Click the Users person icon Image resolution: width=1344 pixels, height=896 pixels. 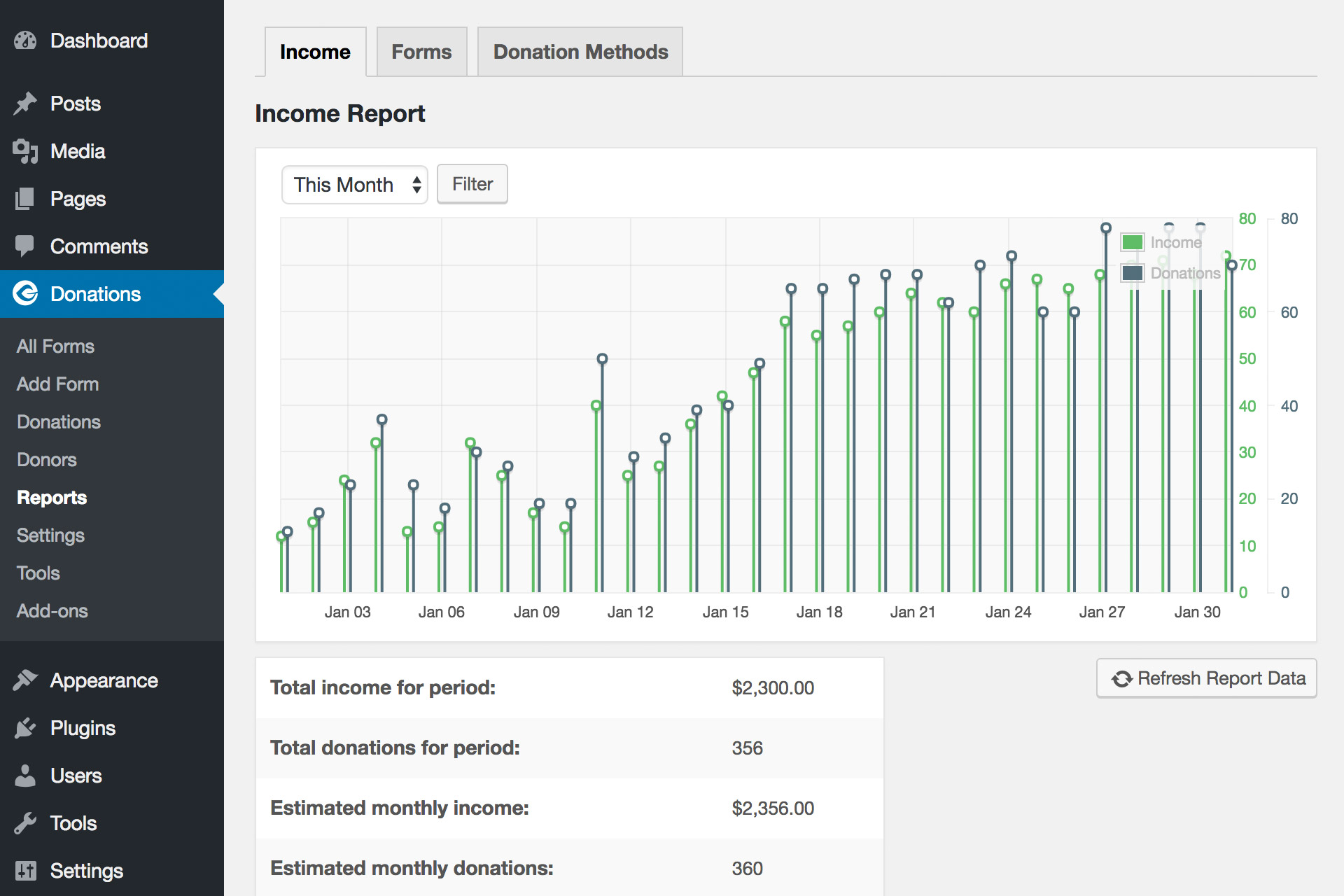click(x=25, y=776)
